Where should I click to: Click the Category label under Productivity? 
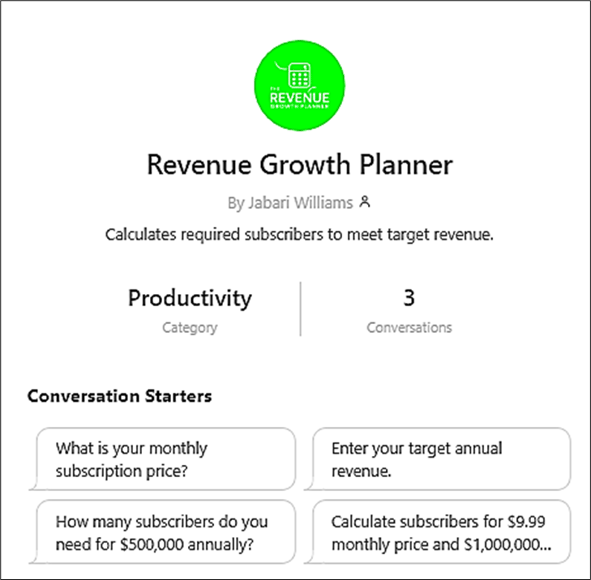190,327
